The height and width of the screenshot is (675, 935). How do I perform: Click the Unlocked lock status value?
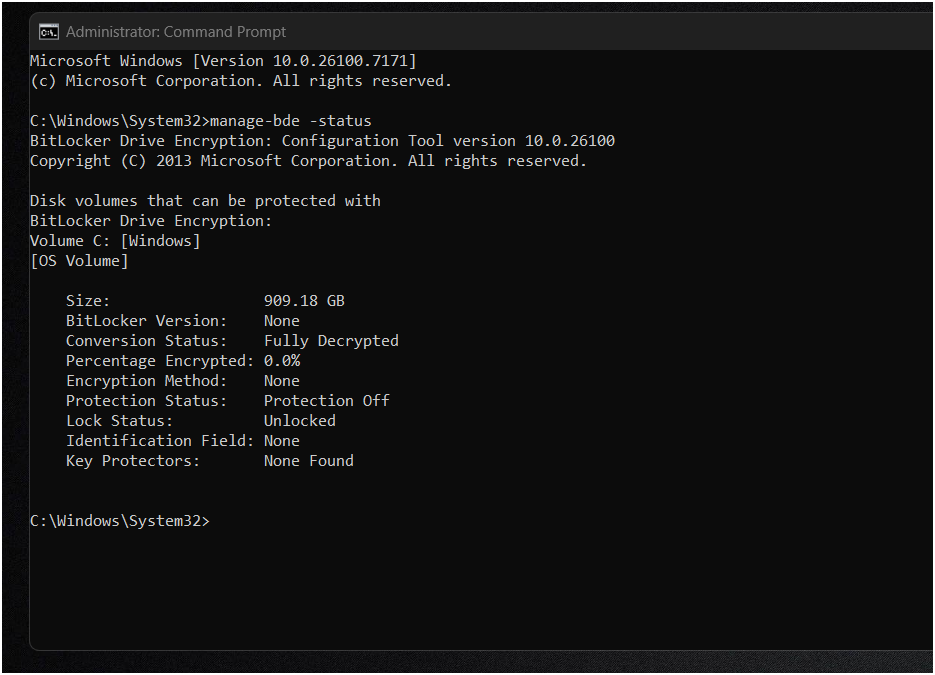[x=300, y=421]
